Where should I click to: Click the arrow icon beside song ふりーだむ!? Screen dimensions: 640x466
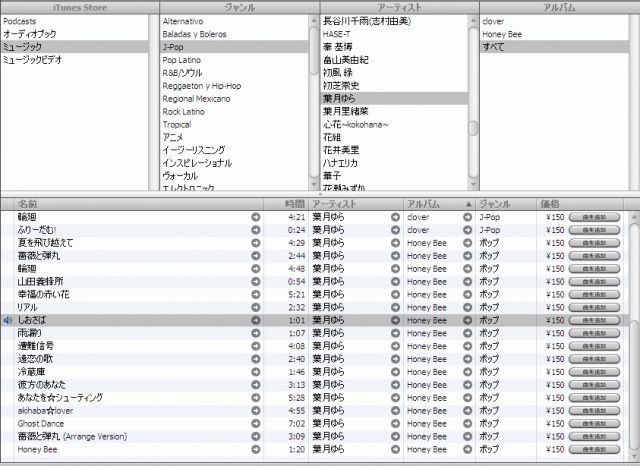256,230
